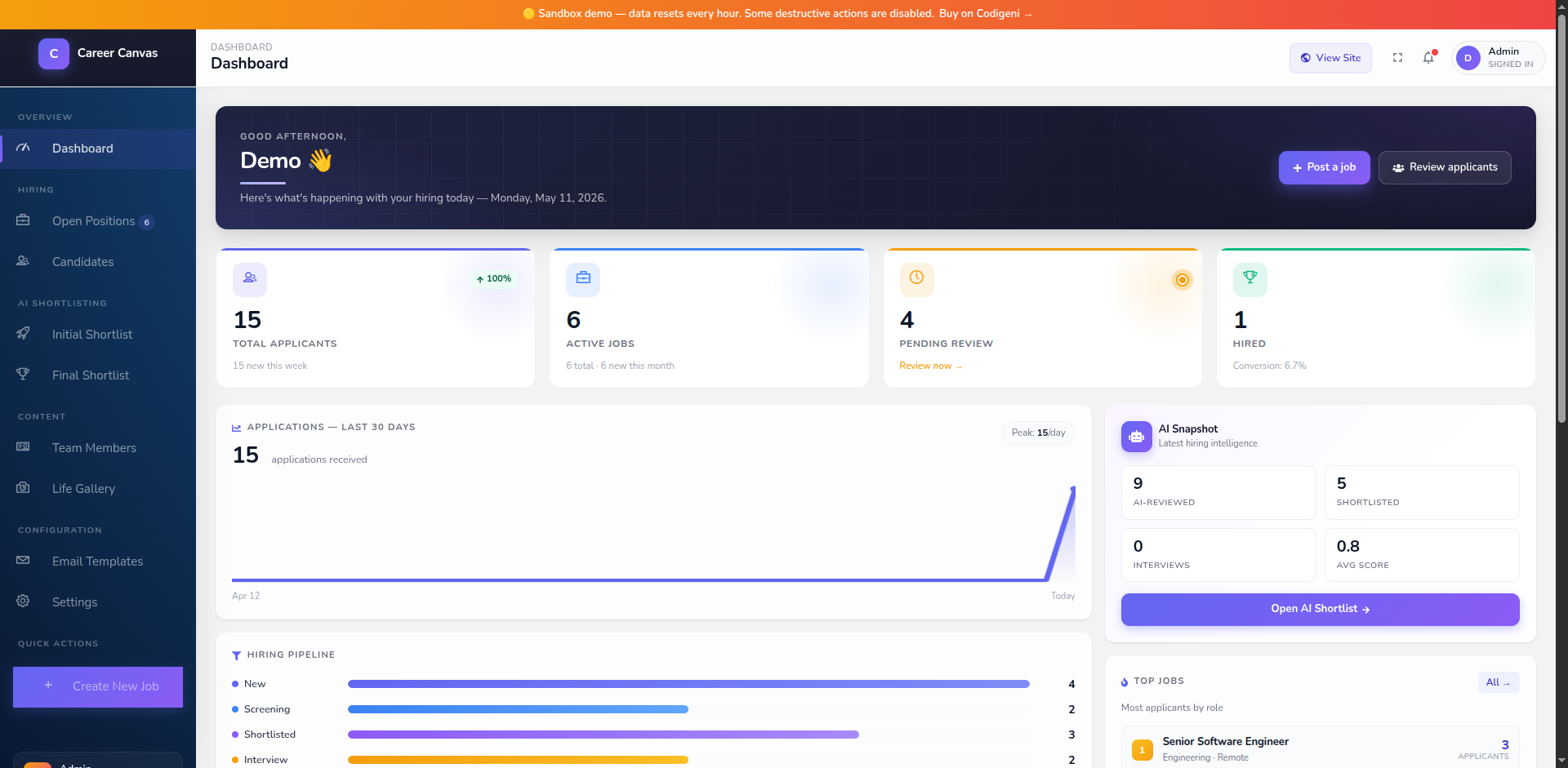Click the Senior Software Engineer job card
Image resolution: width=1568 pixels, height=768 pixels.
tap(1320, 748)
